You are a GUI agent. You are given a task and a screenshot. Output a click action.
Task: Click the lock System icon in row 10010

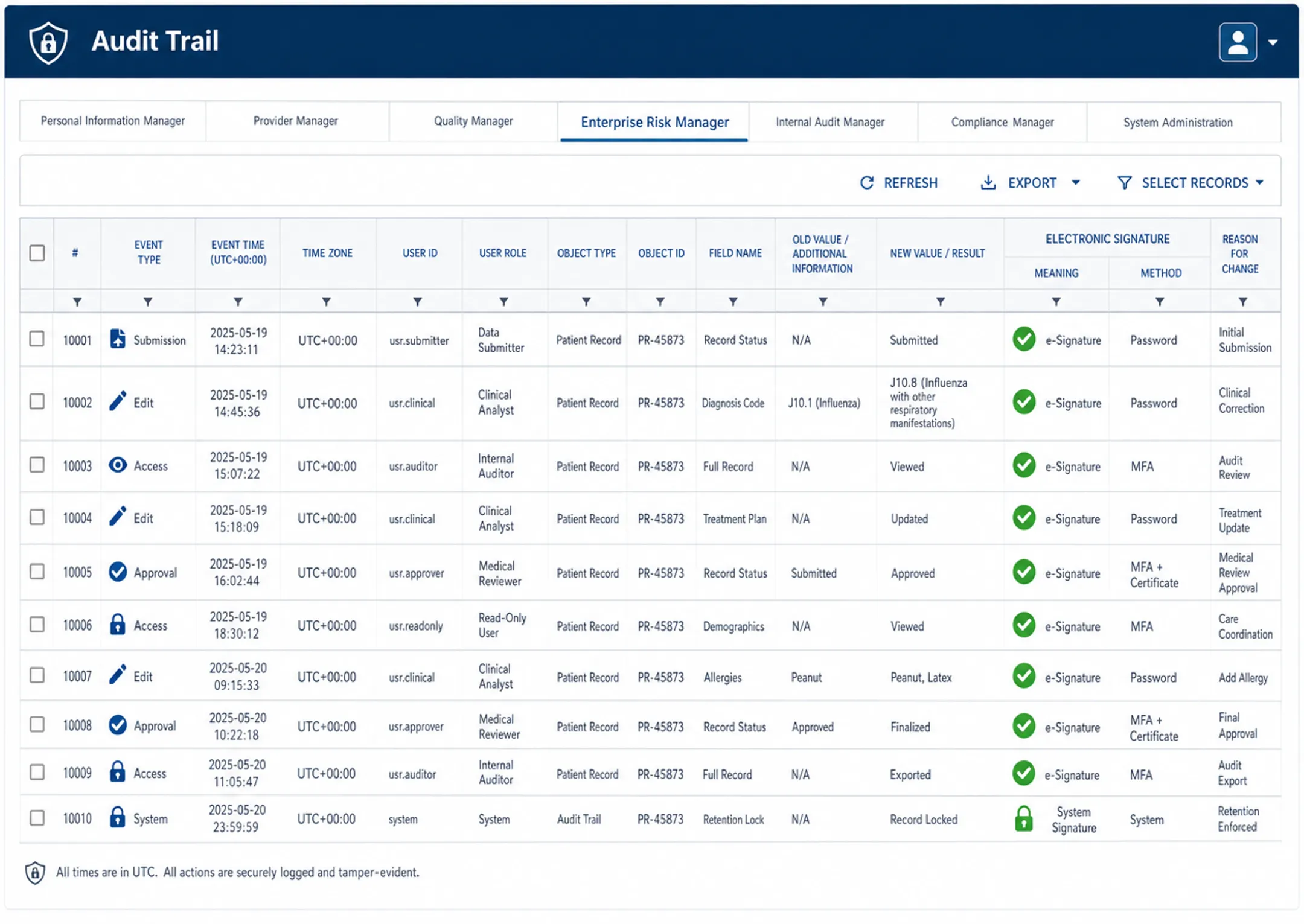(118, 818)
